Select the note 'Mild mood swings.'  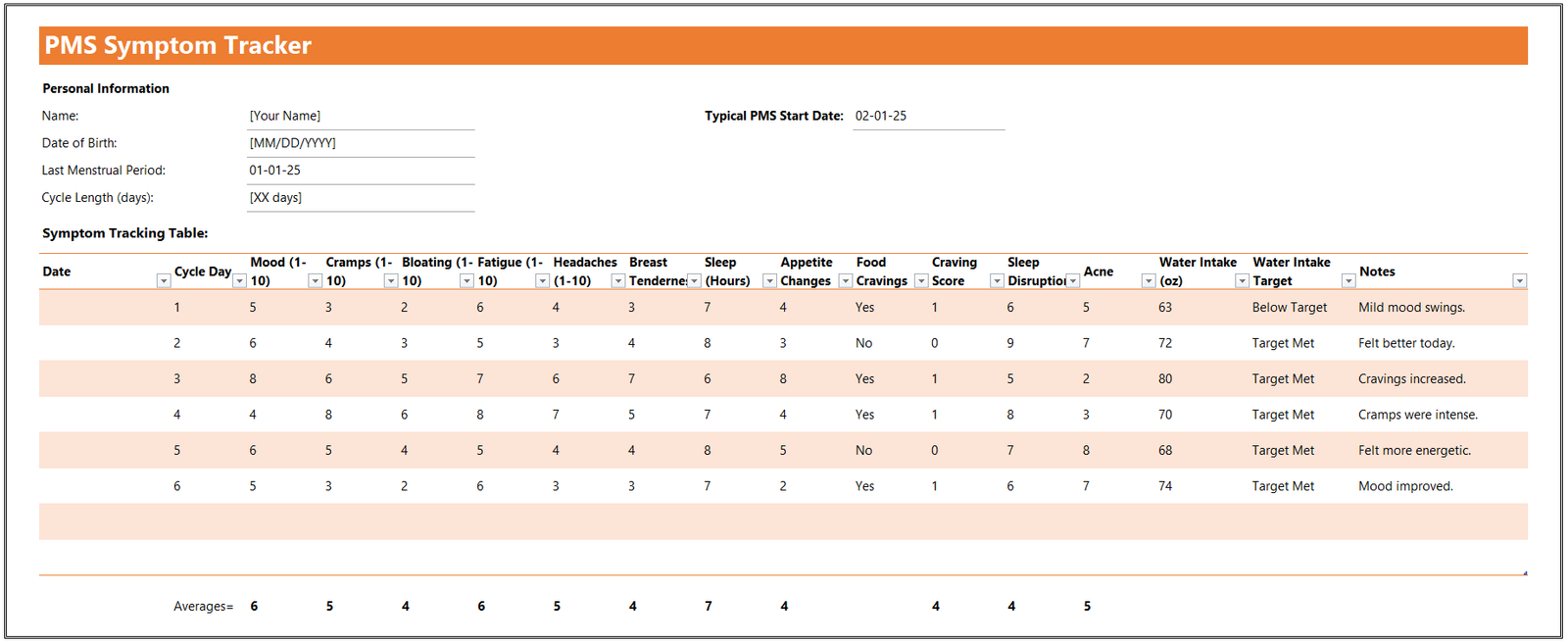tap(1412, 308)
